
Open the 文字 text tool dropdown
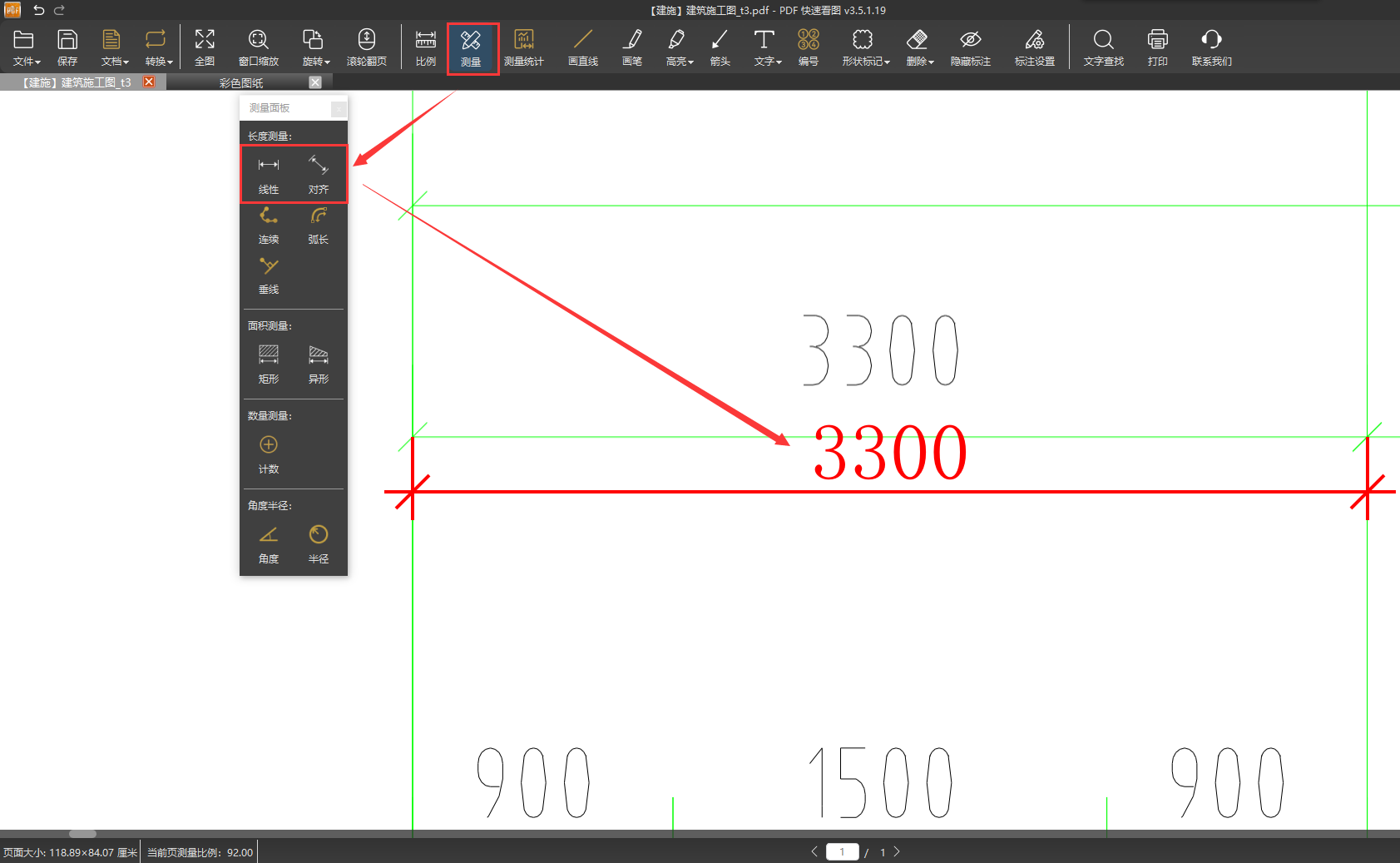click(767, 48)
